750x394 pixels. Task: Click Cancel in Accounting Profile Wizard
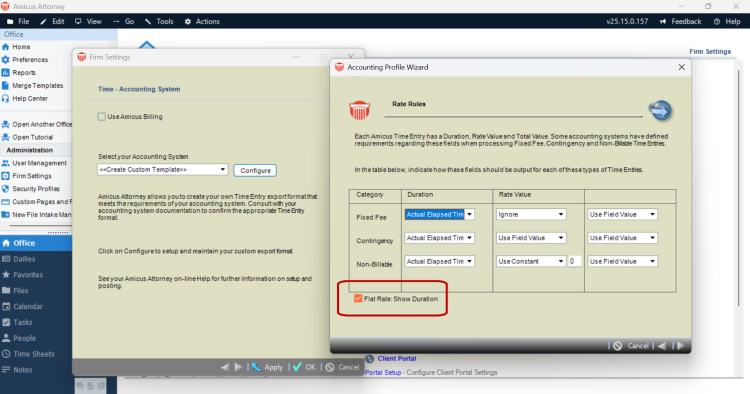tap(631, 346)
